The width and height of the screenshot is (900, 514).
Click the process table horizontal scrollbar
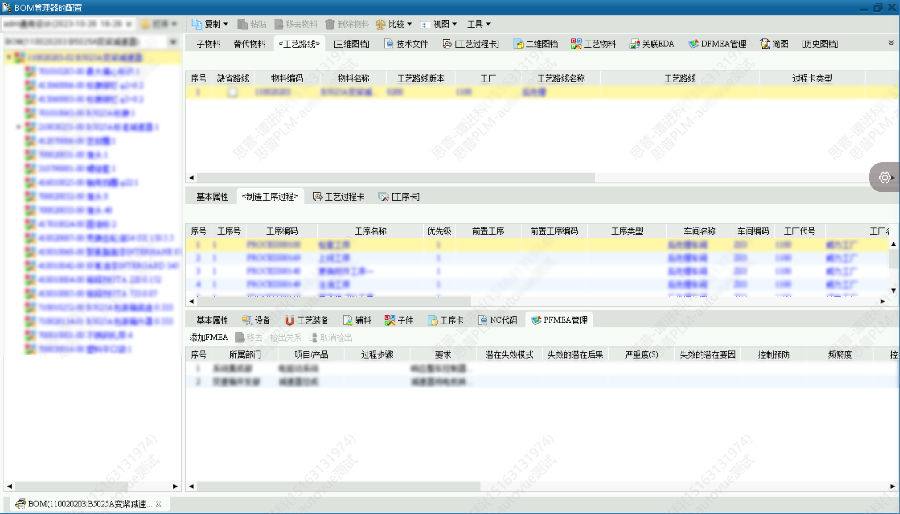click(x=333, y=301)
